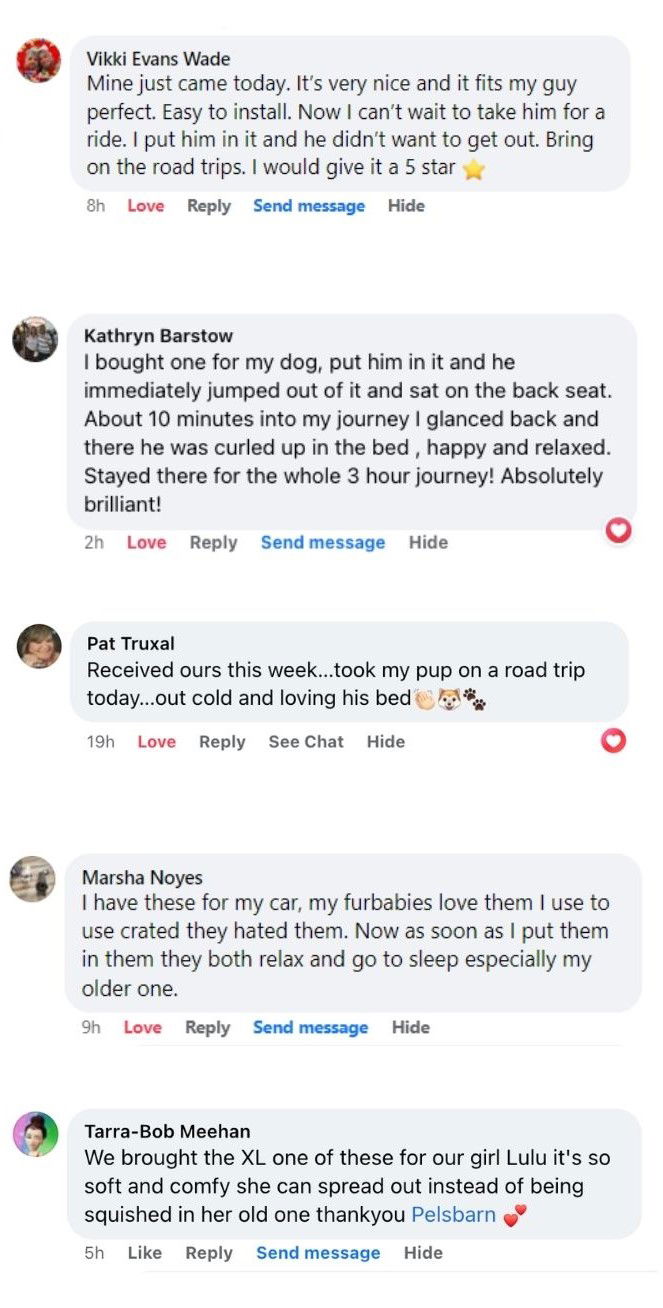The image size is (663, 1308).
Task: Open Pat Truxal's profile avatar
Action: click(x=40, y=646)
